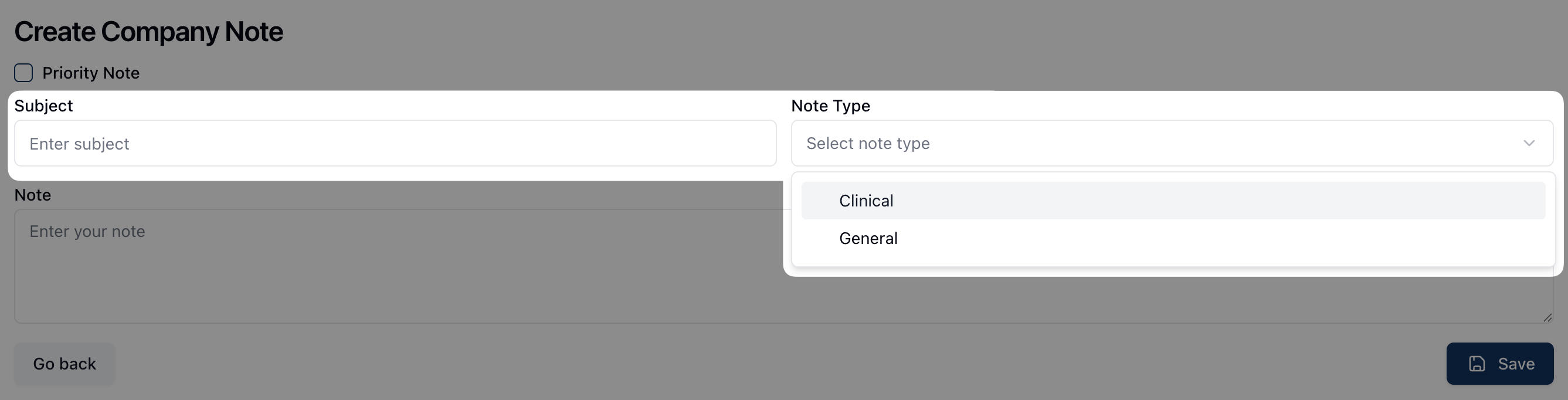The width and height of the screenshot is (1568, 400).
Task: Choose Clinical from the note type list
Action: pos(866,201)
